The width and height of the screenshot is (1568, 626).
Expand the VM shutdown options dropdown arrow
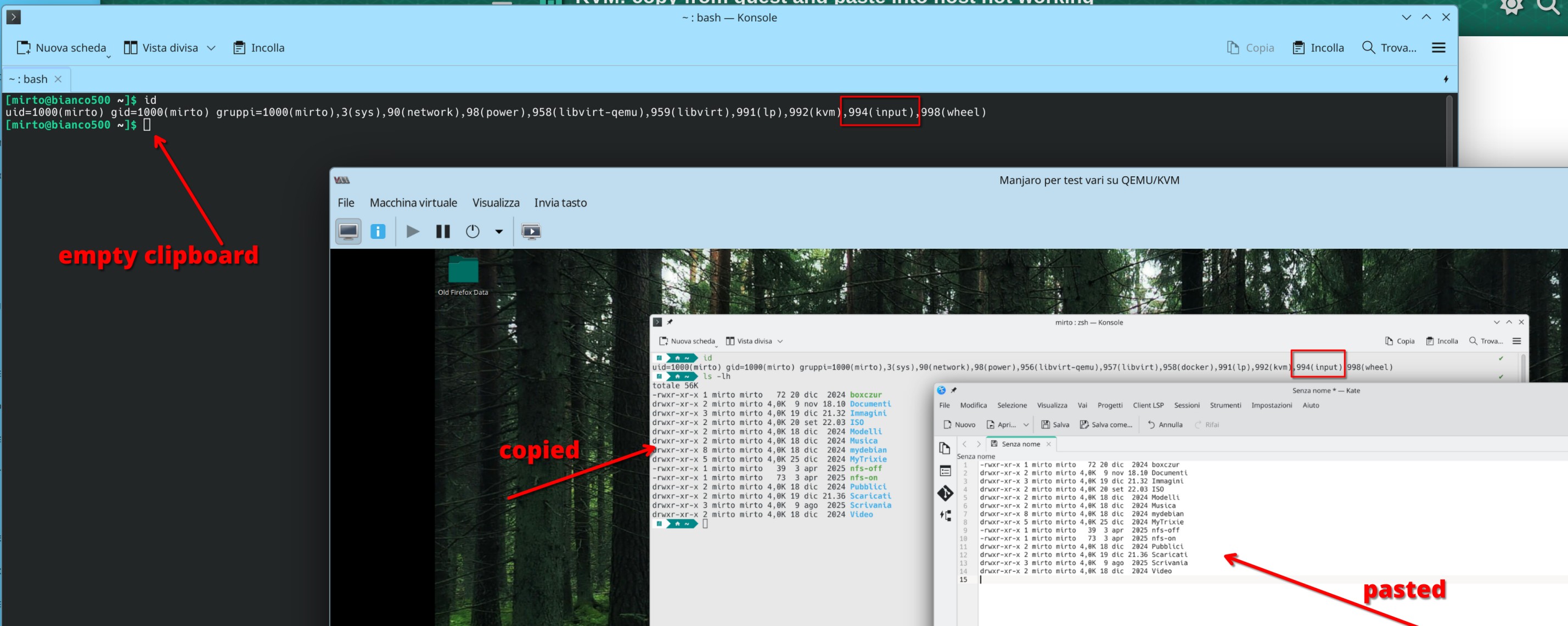coord(498,231)
